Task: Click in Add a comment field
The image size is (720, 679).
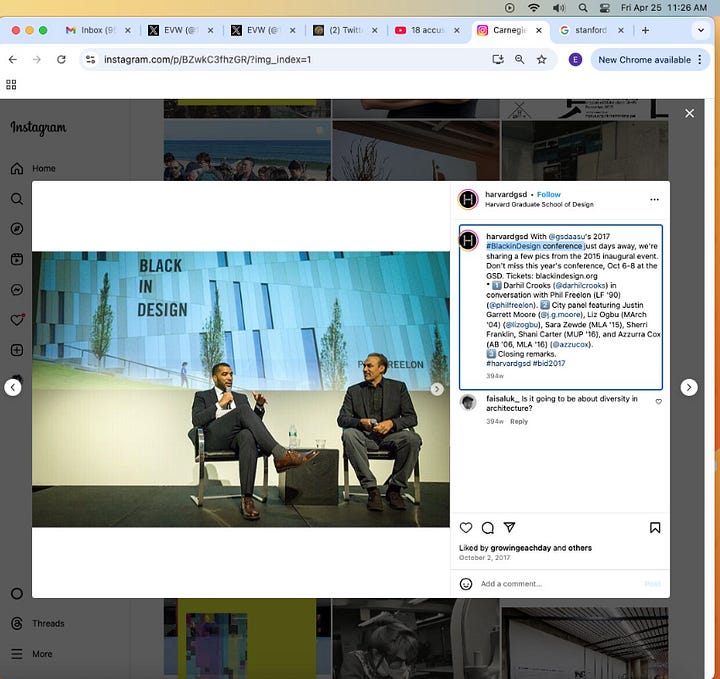Action: point(560,584)
